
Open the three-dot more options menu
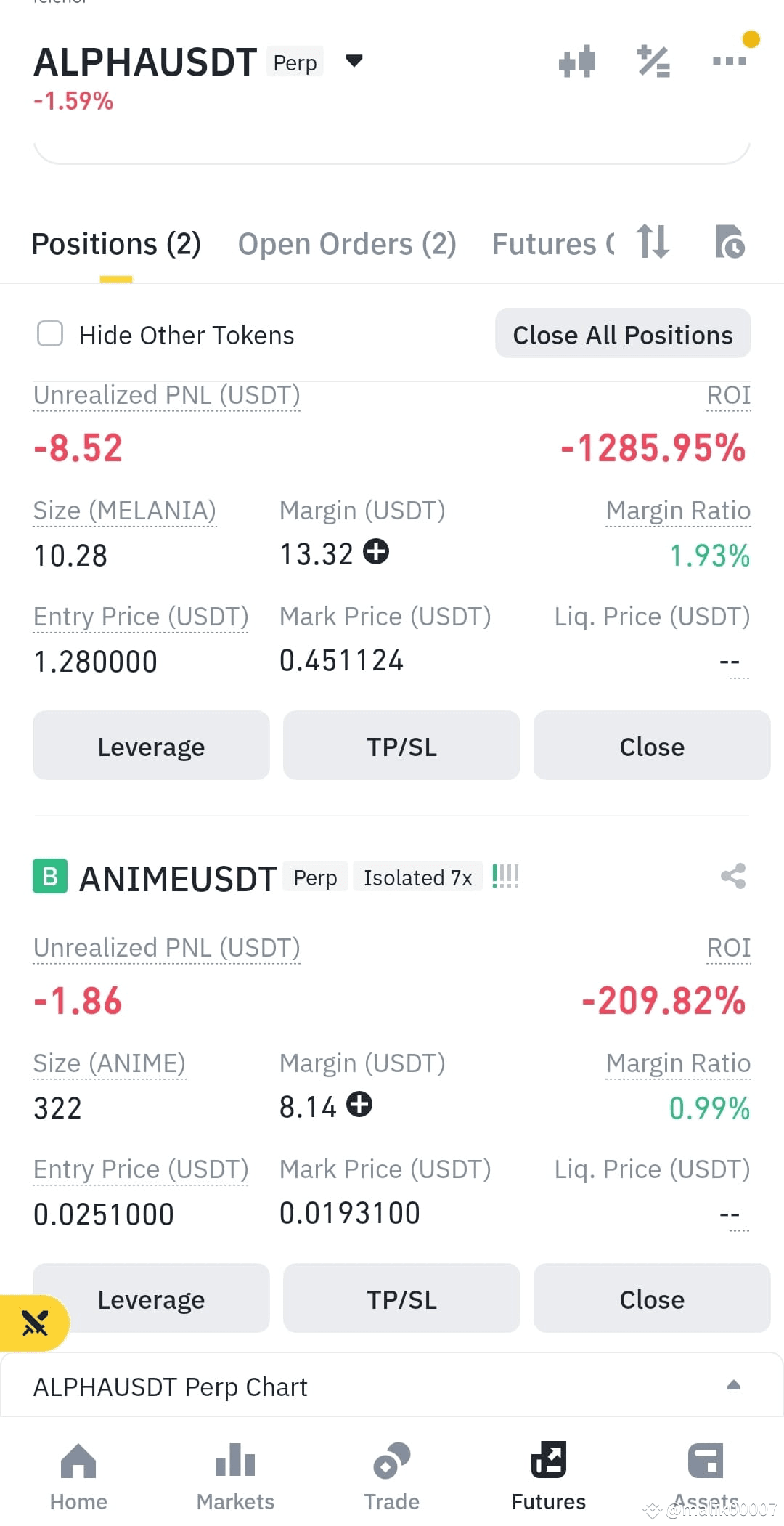(x=730, y=62)
